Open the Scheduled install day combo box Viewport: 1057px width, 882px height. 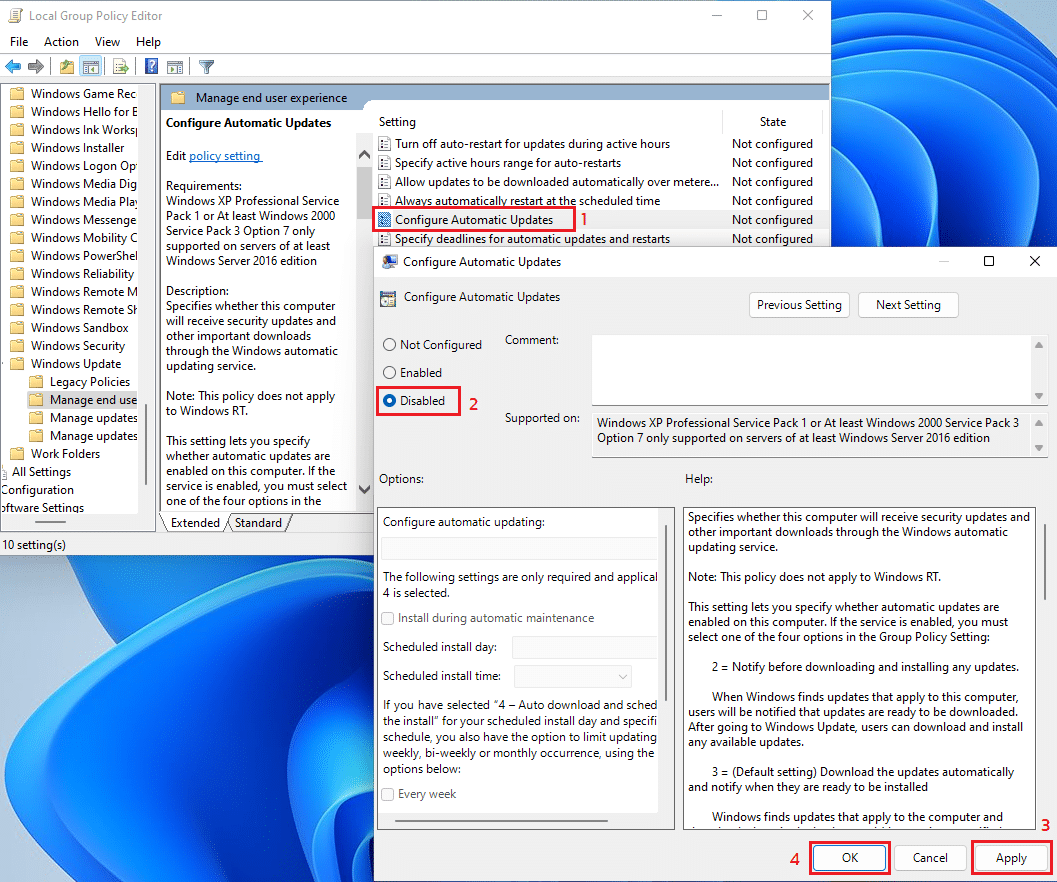pos(584,647)
